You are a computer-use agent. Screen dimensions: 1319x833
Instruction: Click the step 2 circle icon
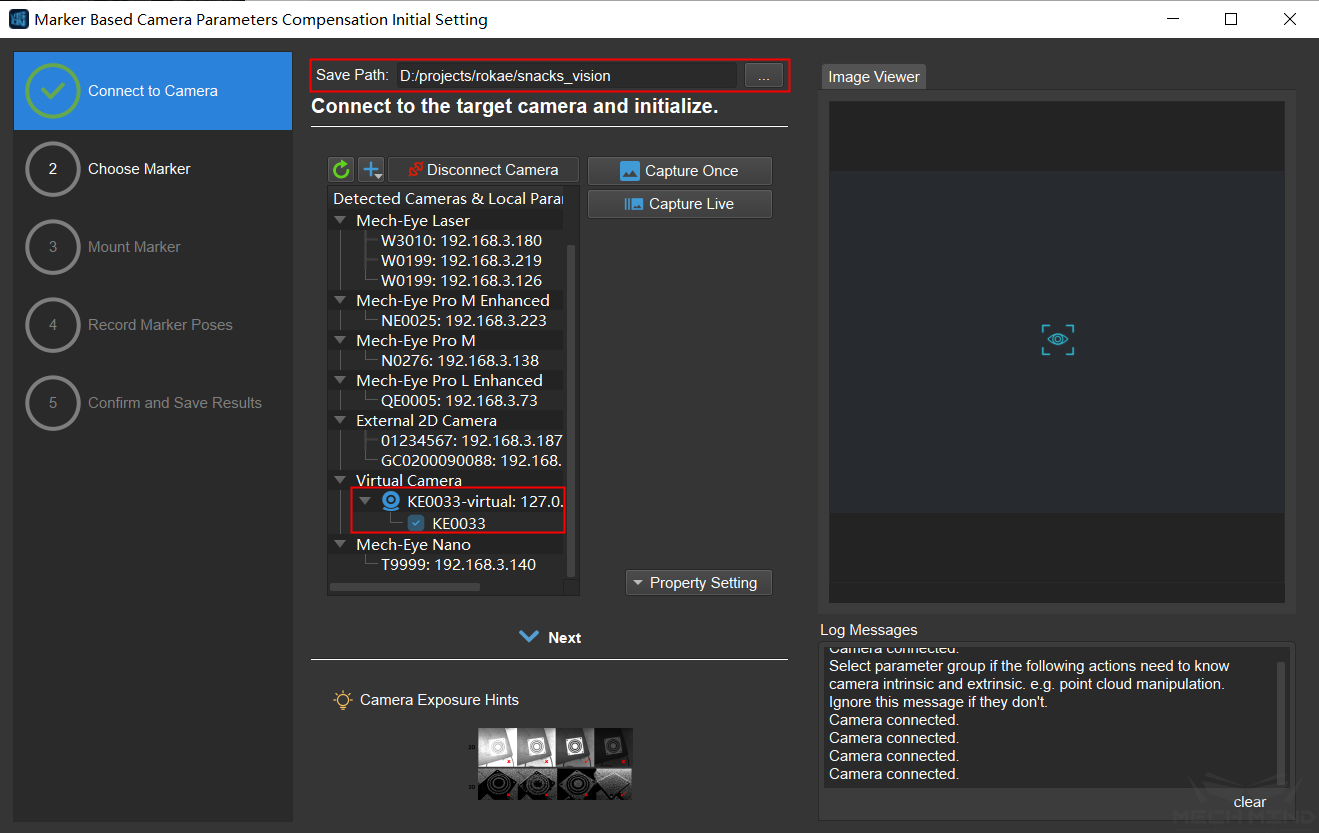[53, 169]
